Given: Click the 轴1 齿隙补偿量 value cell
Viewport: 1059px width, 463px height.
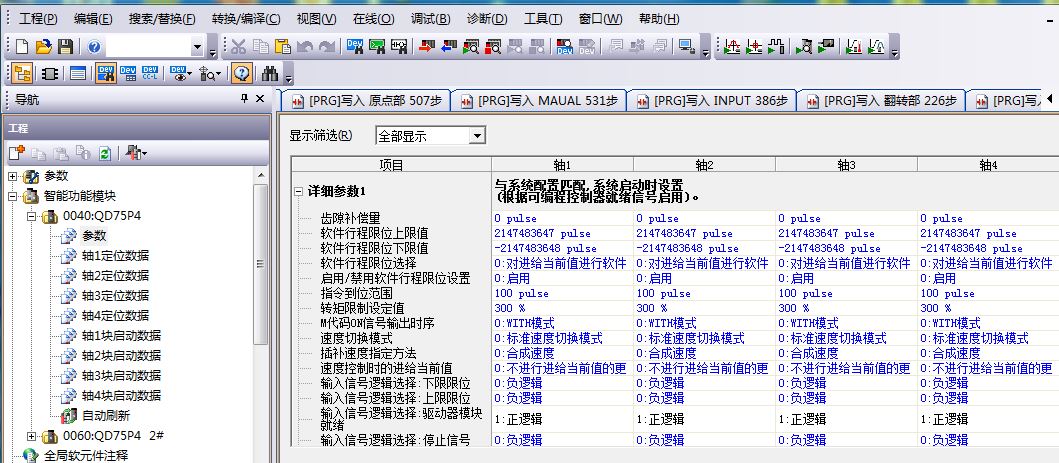Looking at the screenshot, I should click(562, 218).
